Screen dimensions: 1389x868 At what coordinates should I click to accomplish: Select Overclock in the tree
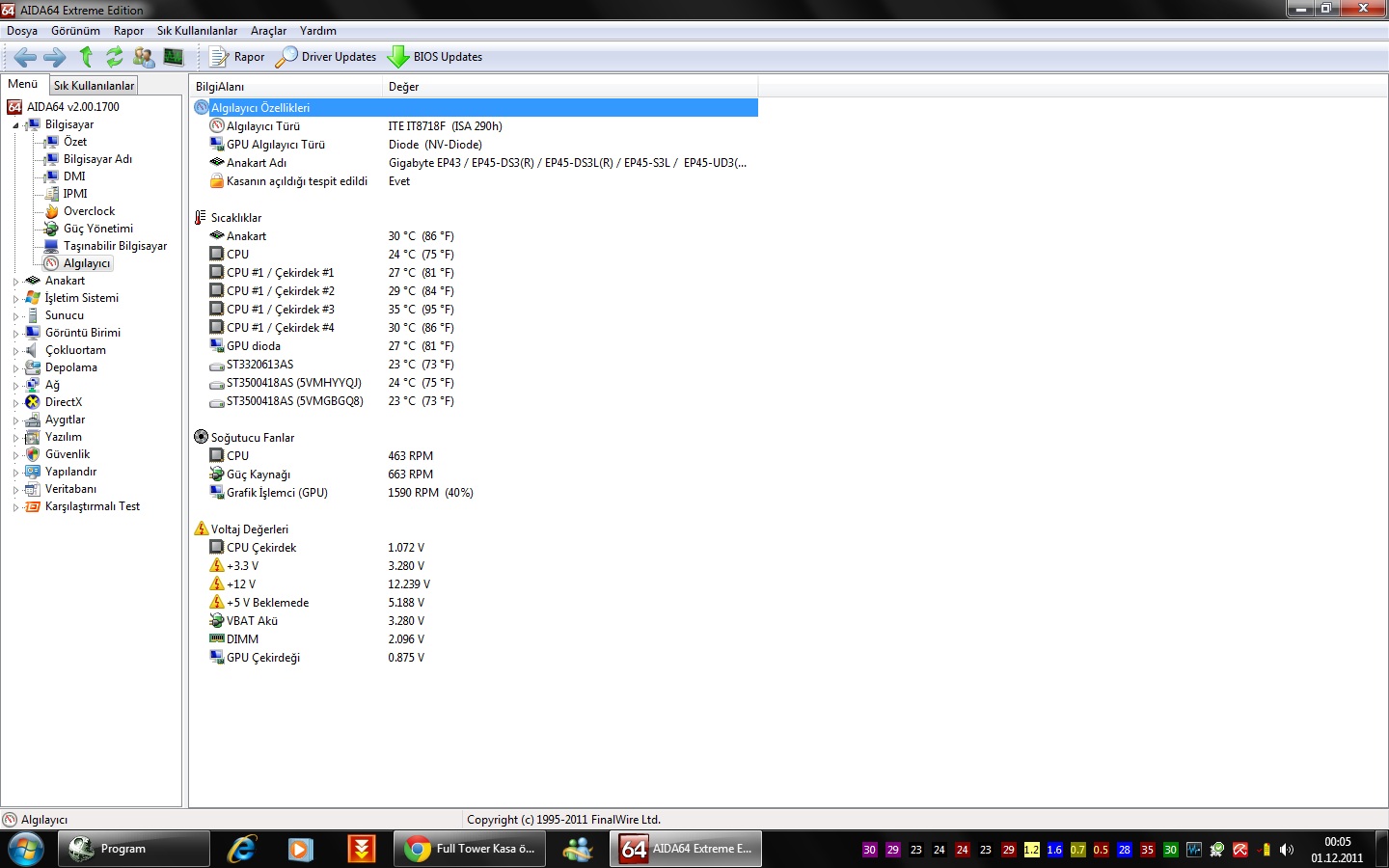point(89,211)
